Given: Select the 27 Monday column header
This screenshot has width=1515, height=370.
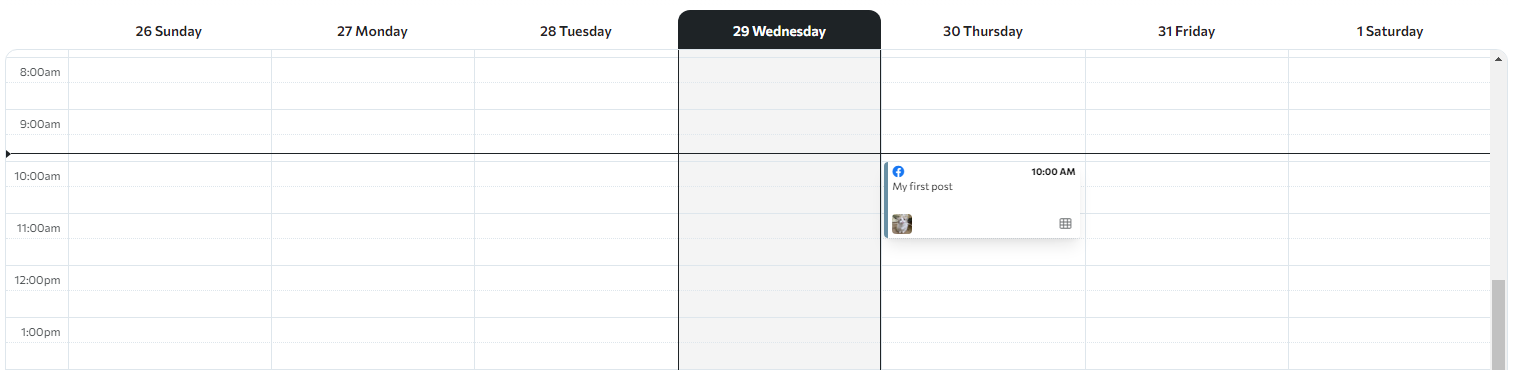Looking at the screenshot, I should [x=372, y=31].
